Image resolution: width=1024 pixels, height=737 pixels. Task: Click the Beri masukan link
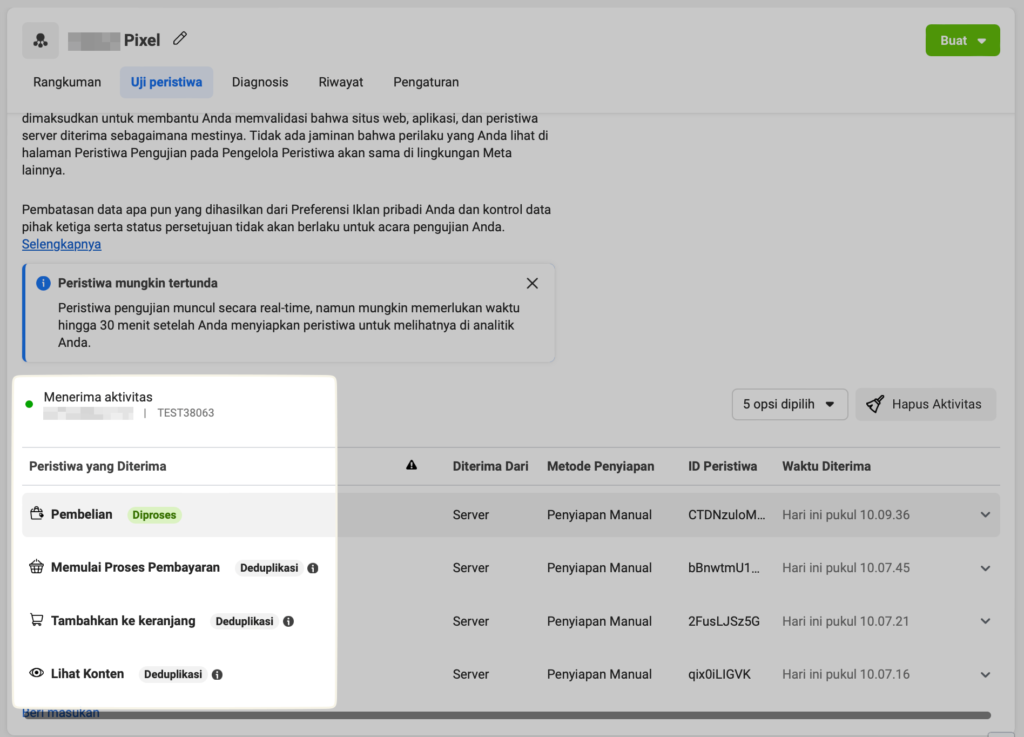pyautogui.click(x=61, y=713)
